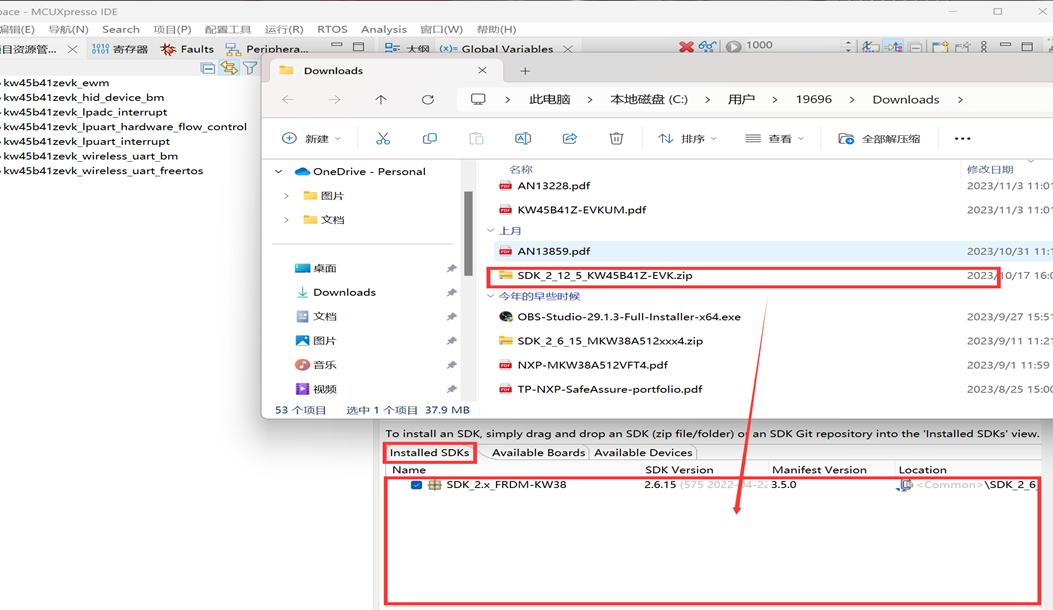The height and width of the screenshot is (610, 1053).
Task: Click the Cut scissors icon in Explorer
Action: tap(383, 139)
